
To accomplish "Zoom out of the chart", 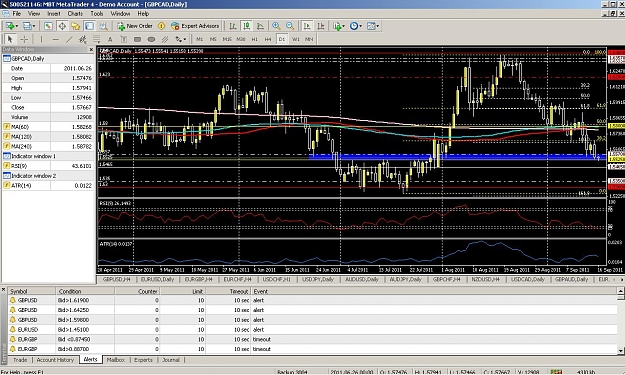I will tap(290, 26).
